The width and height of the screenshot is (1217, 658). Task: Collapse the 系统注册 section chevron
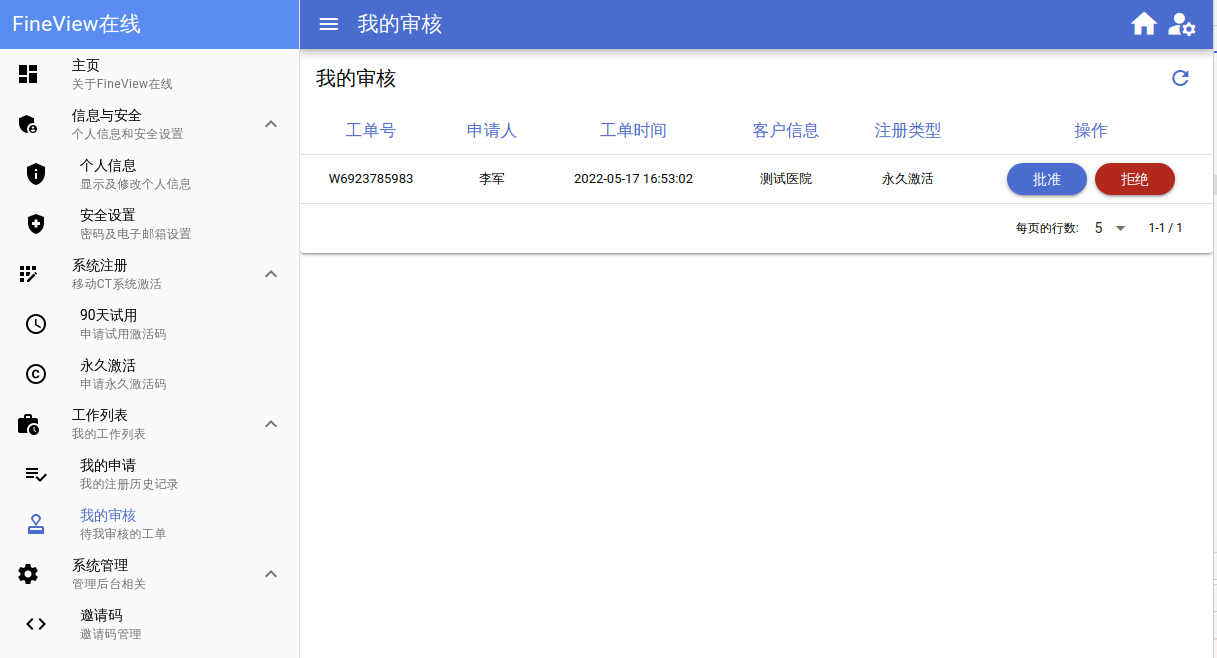tap(270, 274)
